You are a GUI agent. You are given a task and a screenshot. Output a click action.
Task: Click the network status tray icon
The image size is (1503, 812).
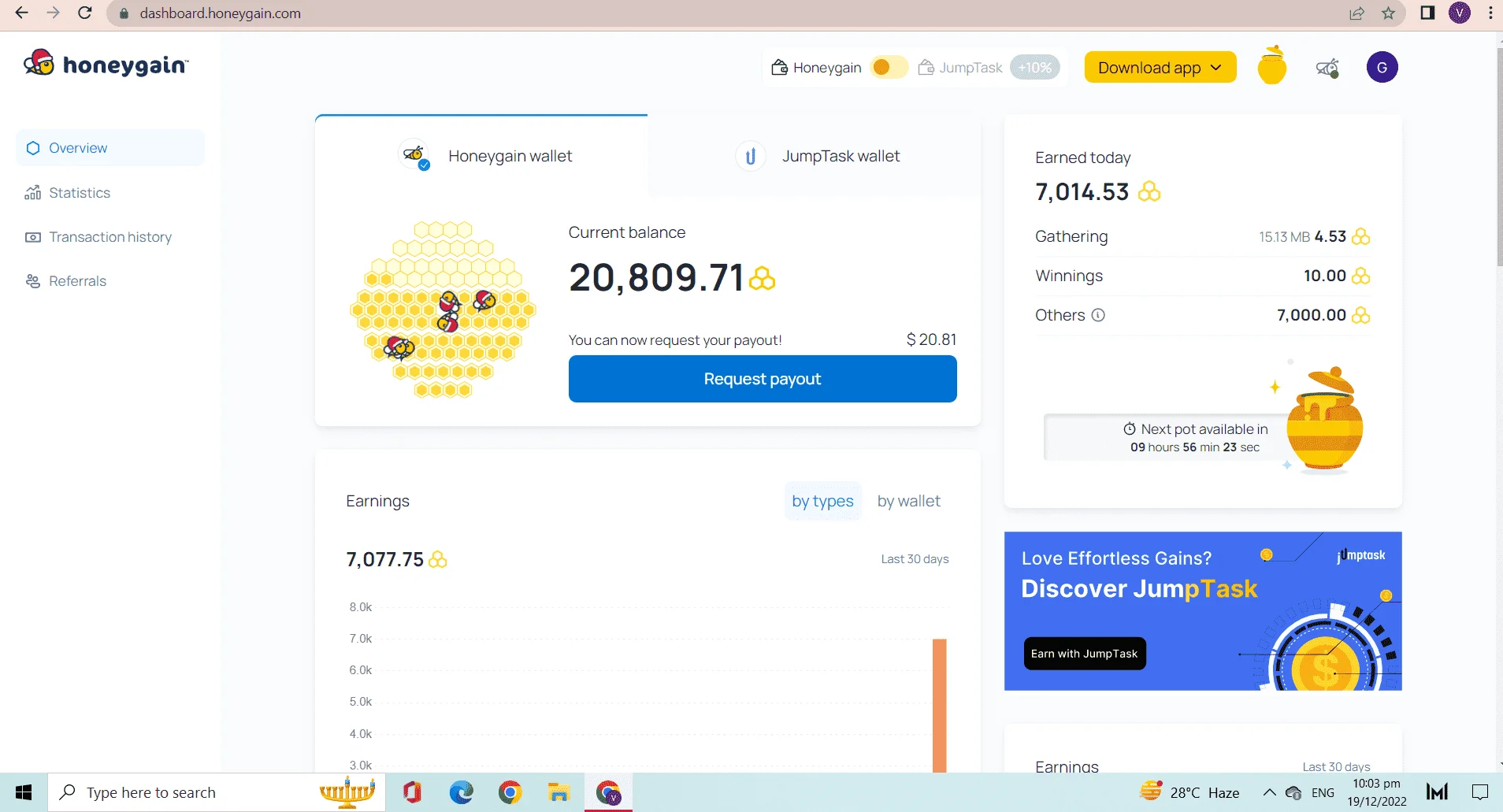pyautogui.click(x=1293, y=792)
